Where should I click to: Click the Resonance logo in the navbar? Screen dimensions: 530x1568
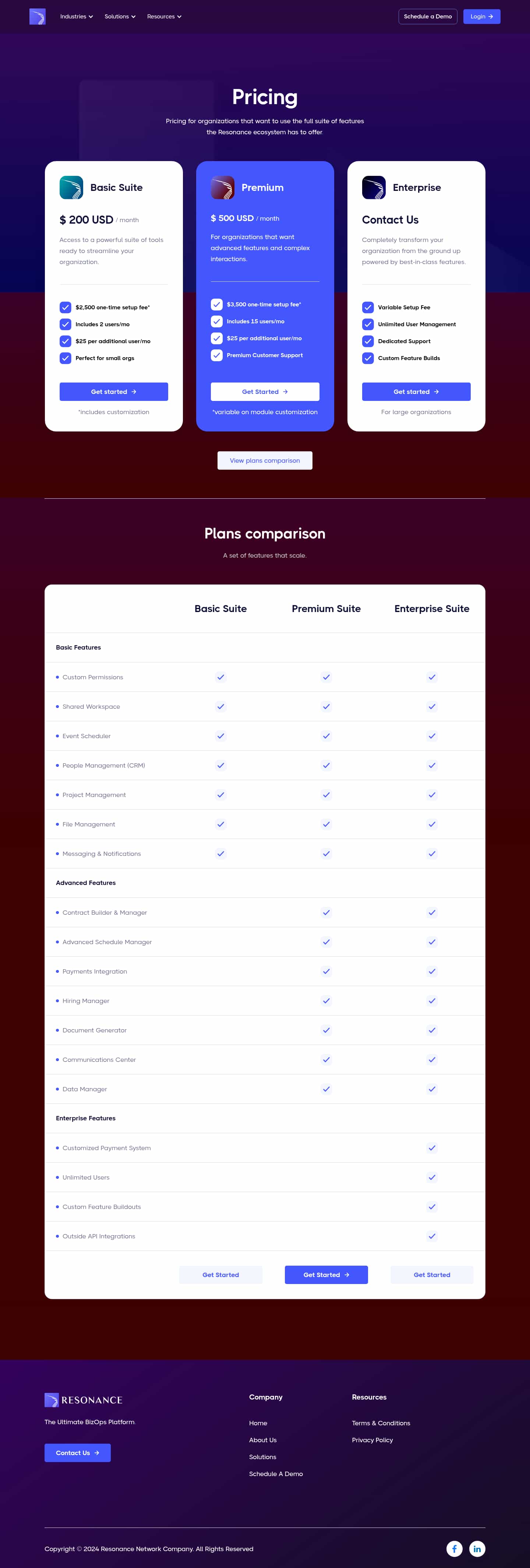pyautogui.click(x=37, y=17)
